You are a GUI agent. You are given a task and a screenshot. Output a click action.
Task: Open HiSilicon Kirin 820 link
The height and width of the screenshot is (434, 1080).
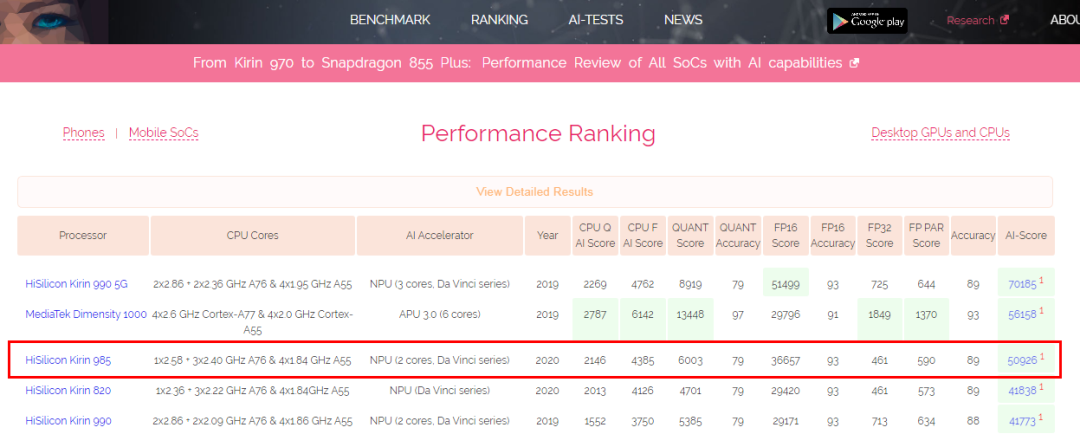[68, 391]
